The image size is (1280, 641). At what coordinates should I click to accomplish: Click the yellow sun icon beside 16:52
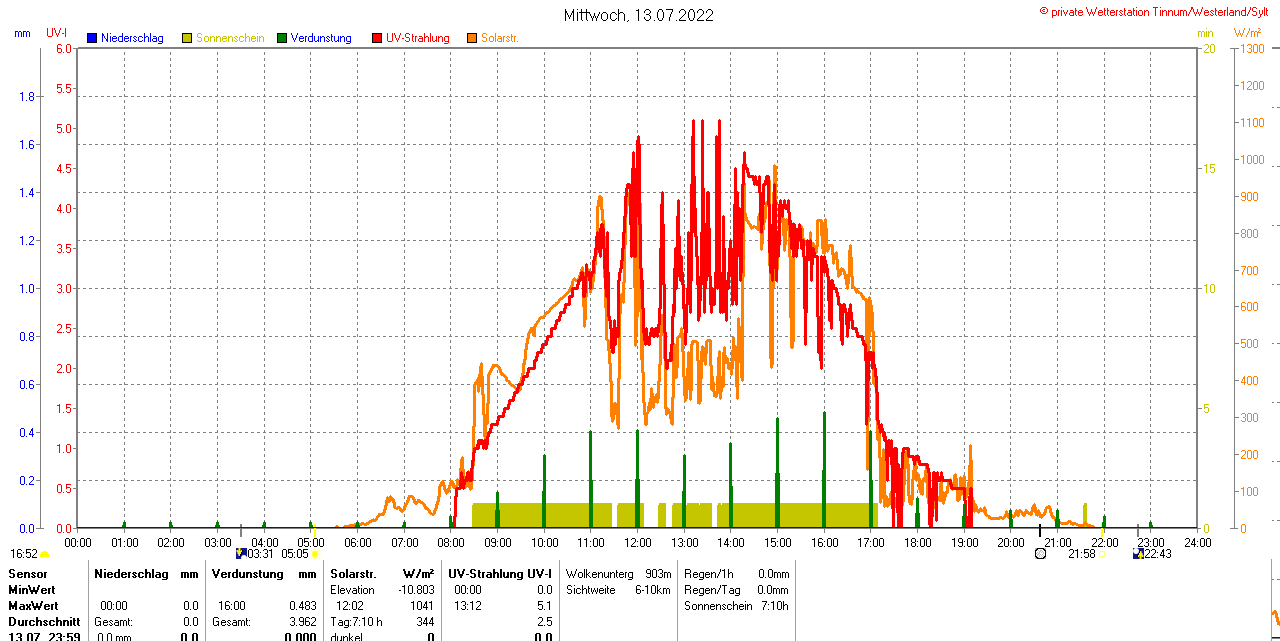45,554
